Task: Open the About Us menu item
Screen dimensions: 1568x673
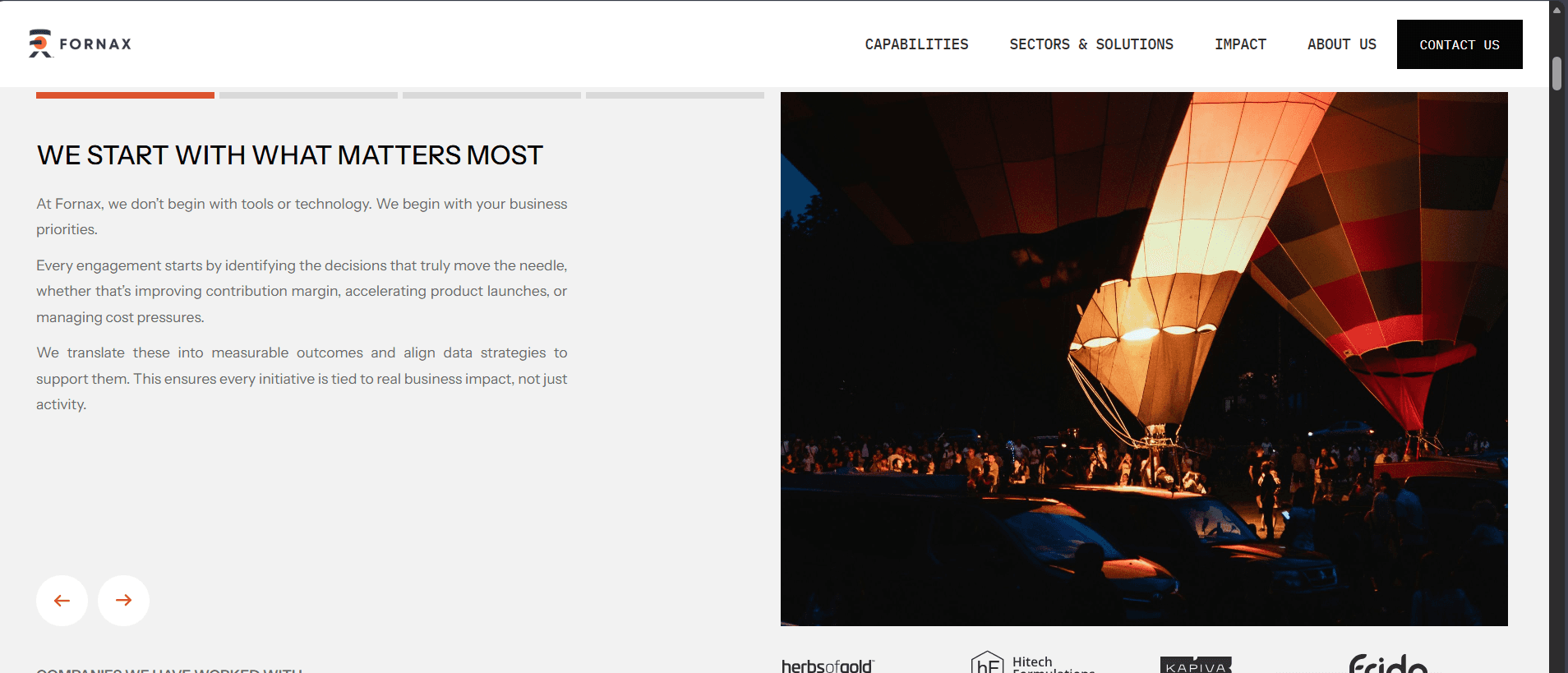Action: 1341,44
